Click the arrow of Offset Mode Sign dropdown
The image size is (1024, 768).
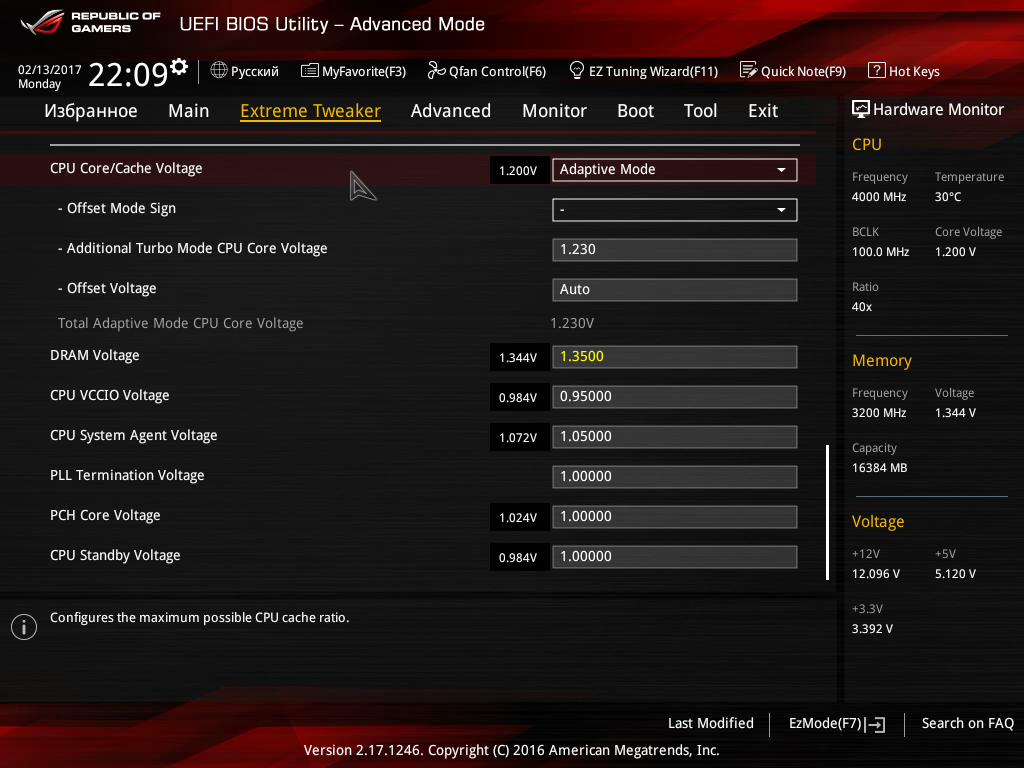tap(781, 210)
